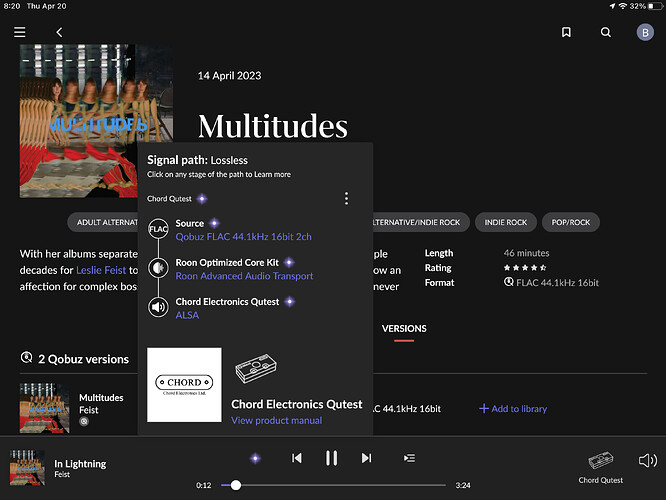Click Roon Optimized Core Kit stage icon

click(x=158, y=268)
